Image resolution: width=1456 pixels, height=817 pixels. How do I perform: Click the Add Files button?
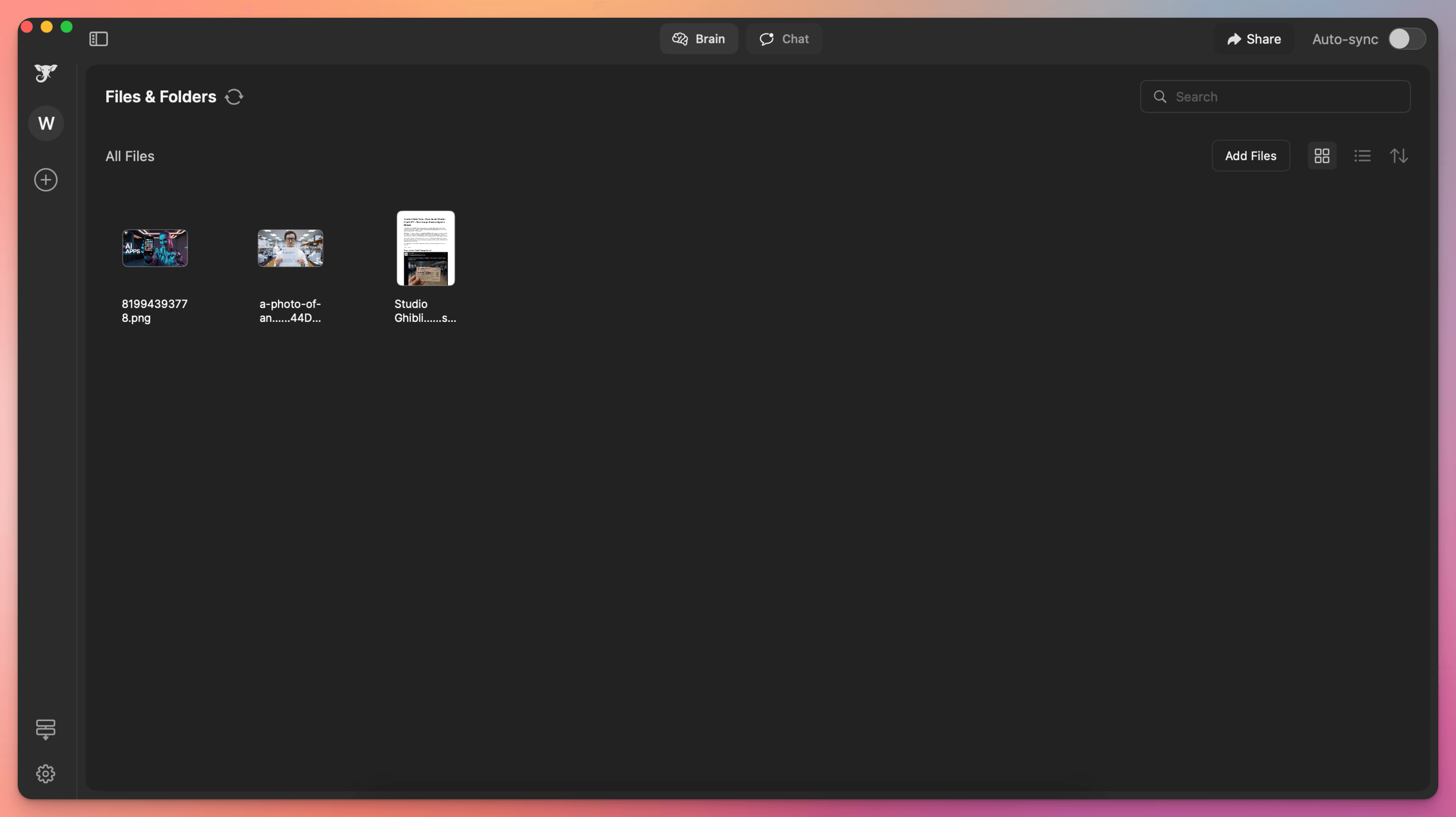[1250, 156]
